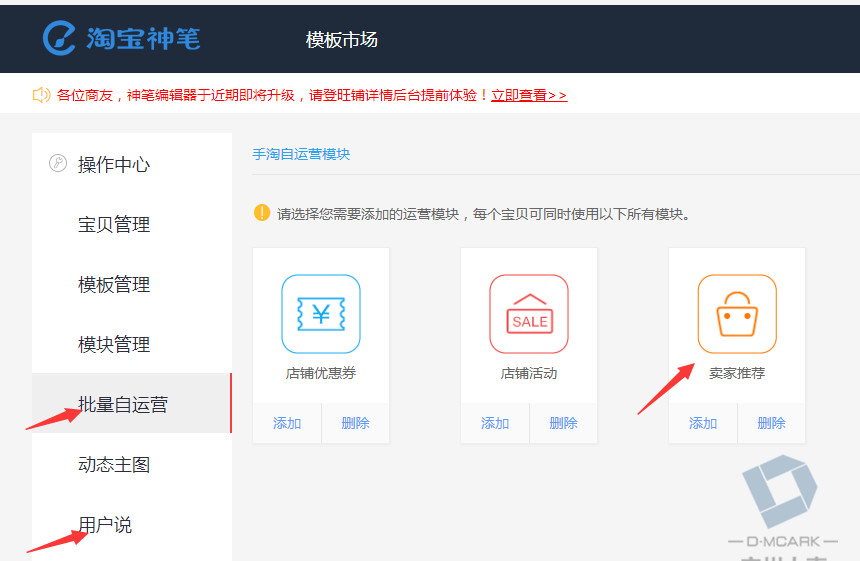This screenshot has height=561, width=860.
Task: Open 模块管理 in the sidebar
Action: click(x=114, y=344)
